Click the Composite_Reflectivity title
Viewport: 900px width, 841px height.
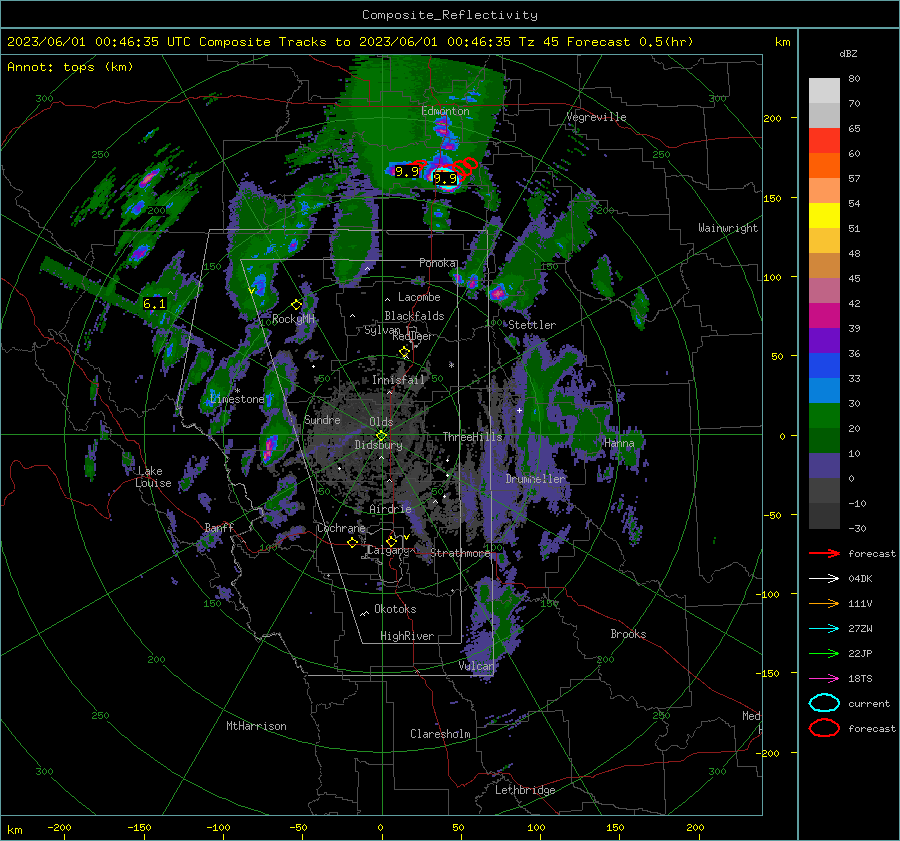[449, 15]
